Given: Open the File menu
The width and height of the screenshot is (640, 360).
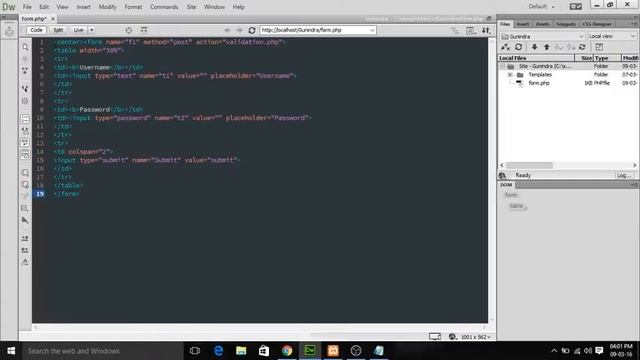Looking at the screenshot, I should [27, 7].
